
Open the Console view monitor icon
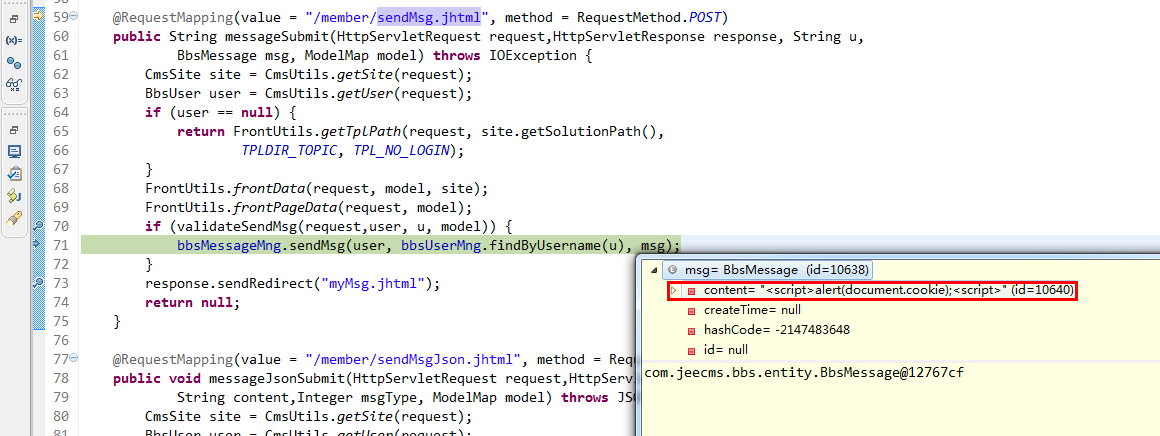click(13, 152)
